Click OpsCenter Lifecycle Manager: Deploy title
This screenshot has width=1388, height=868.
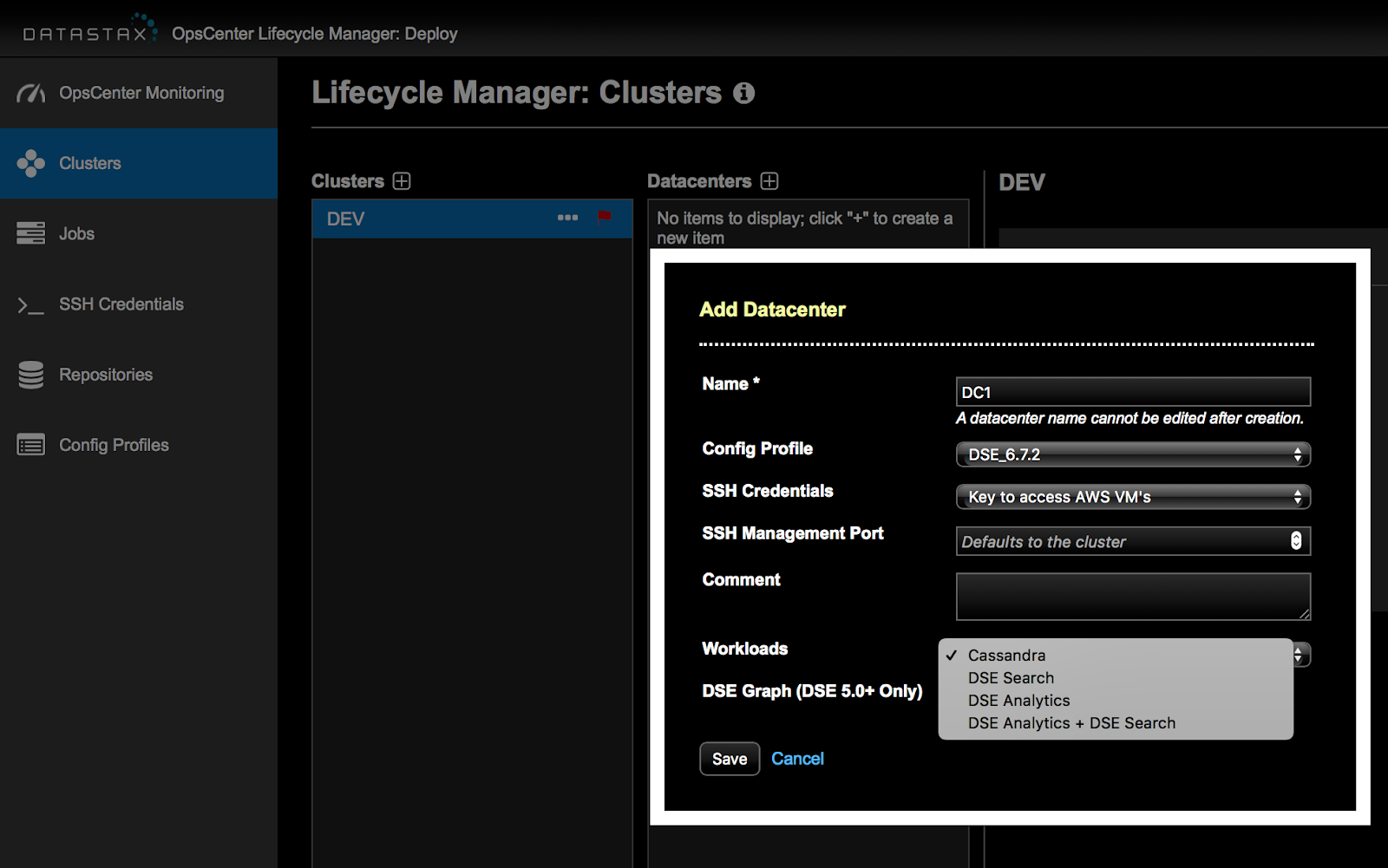click(x=315, y=34)
